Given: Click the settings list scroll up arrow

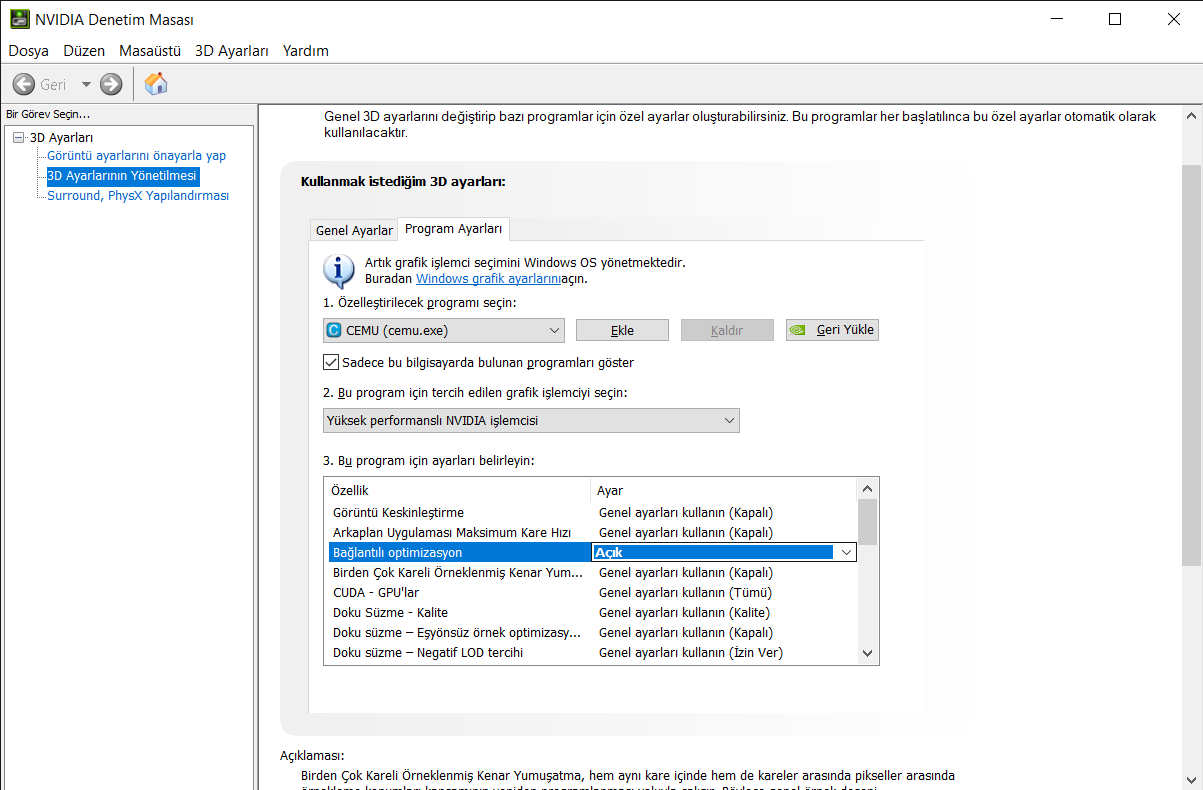Looking at the screenshot, I should pyautogui.click(x=867, y=489).
